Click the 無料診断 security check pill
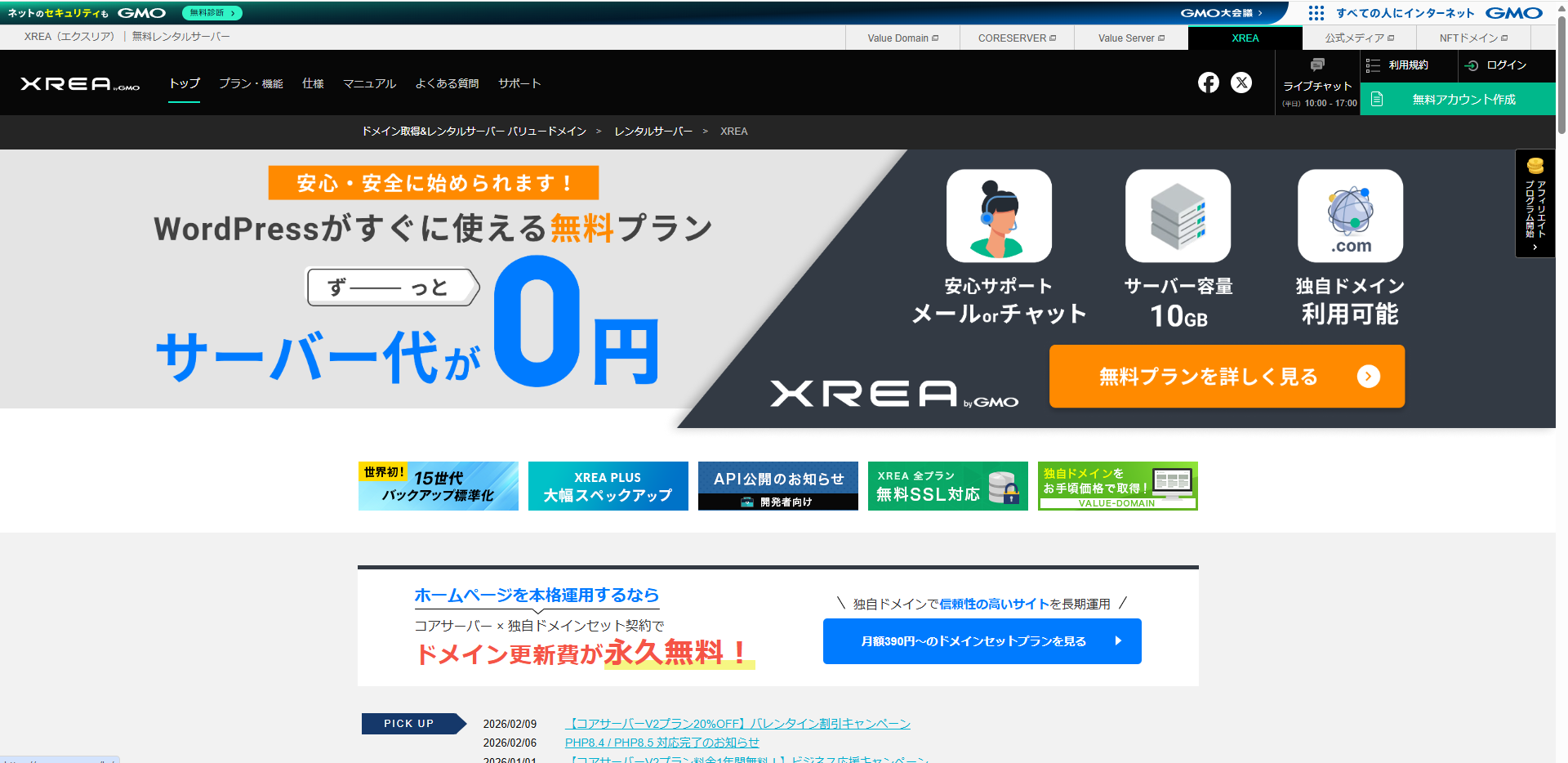The height and width of the screenshot is (763, 1568). [x=212, y=13]
